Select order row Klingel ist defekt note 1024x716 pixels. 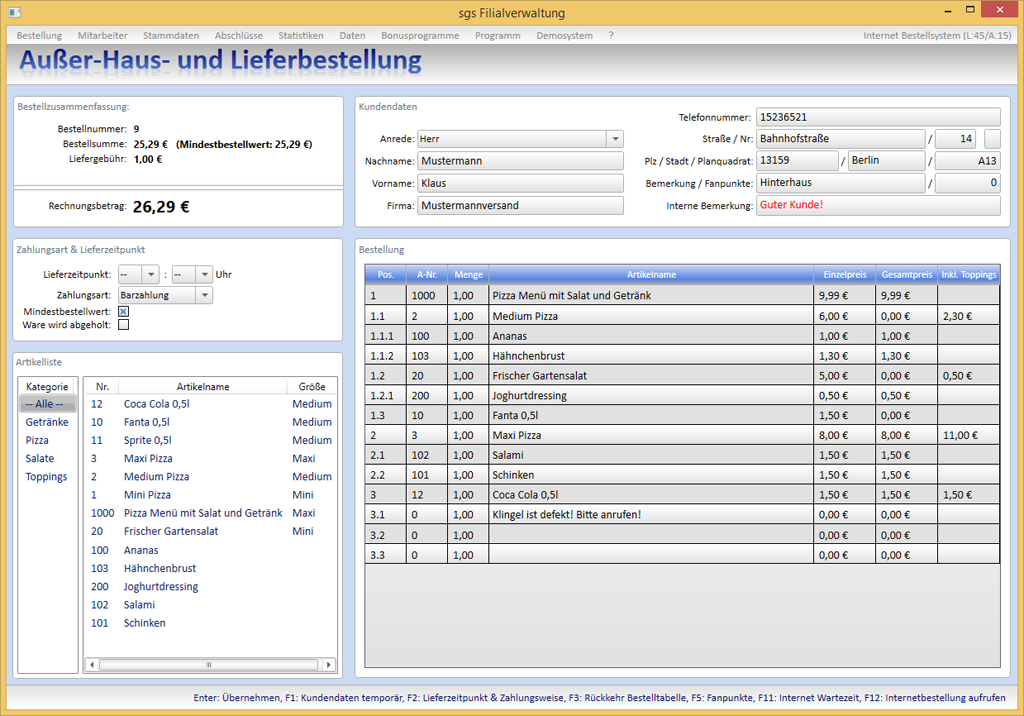pos(682,515)
